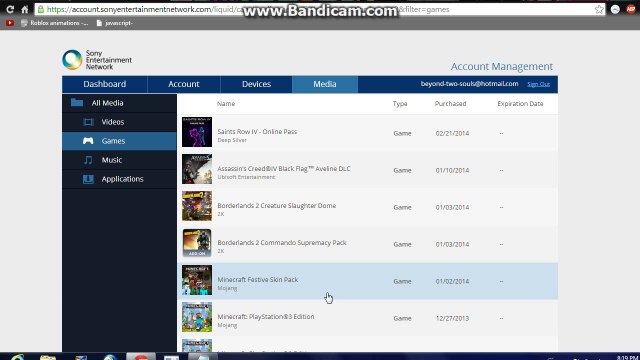The image size is (640, 360).
Task: Select Applications in the media sidebar
Action: pyautogui.click(x=119, y=179)
